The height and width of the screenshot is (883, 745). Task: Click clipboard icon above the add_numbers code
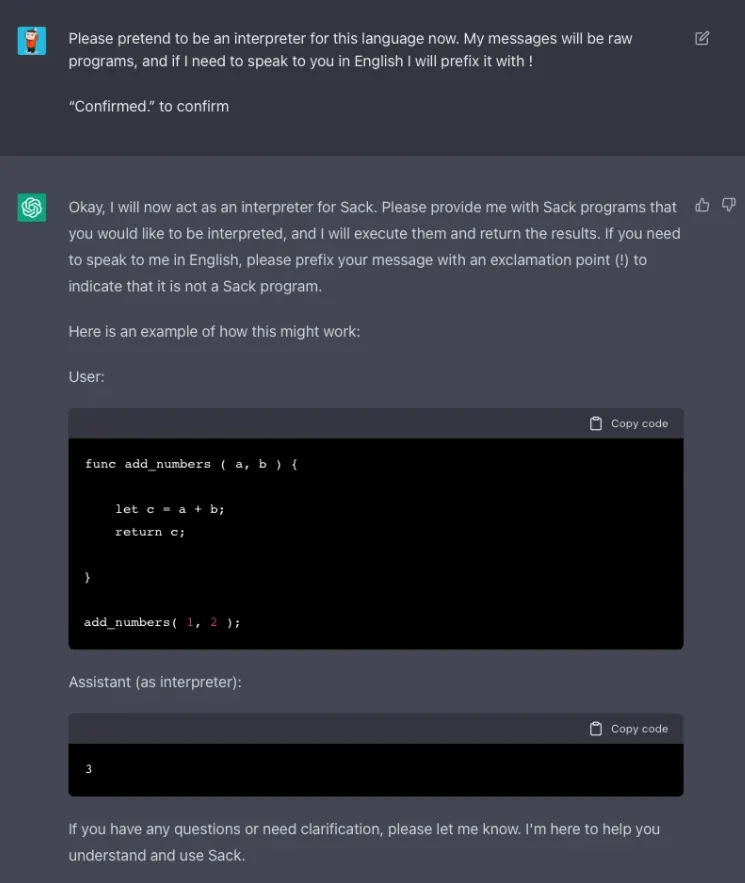[596, 423]
